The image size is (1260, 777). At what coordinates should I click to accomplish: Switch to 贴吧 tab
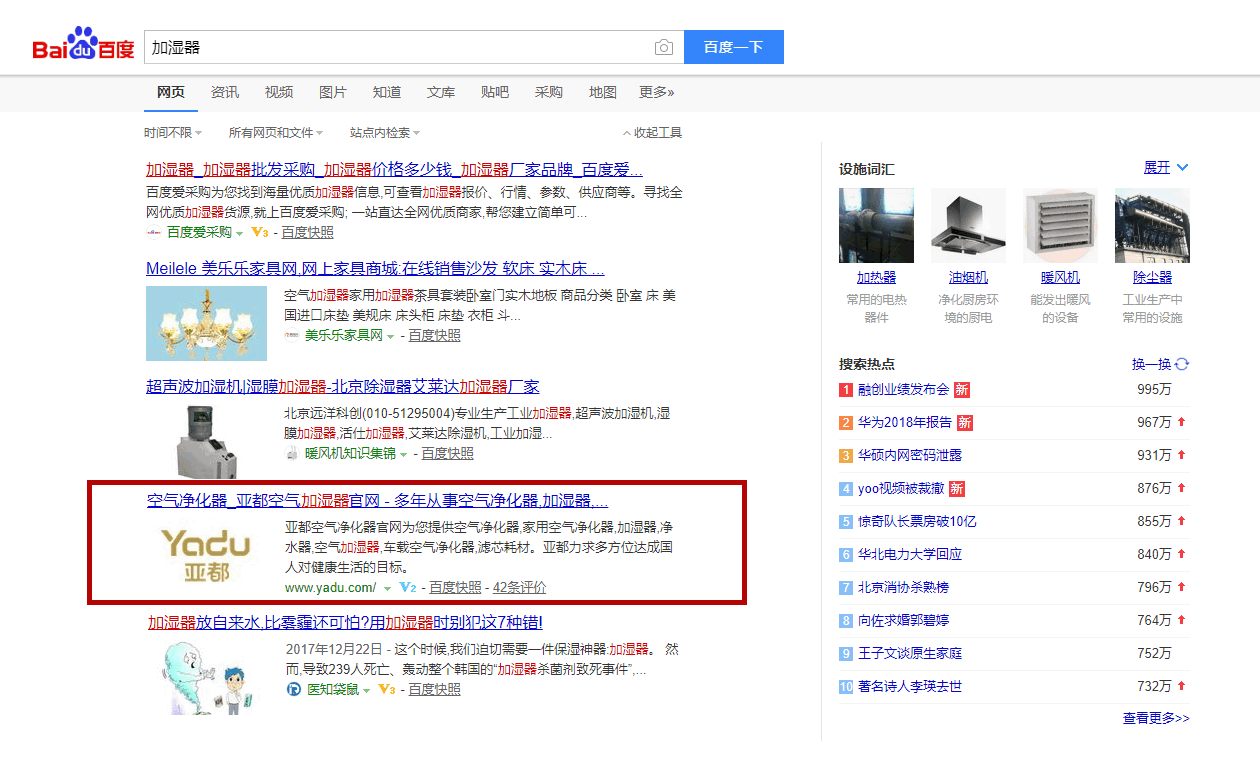[495, 92]
